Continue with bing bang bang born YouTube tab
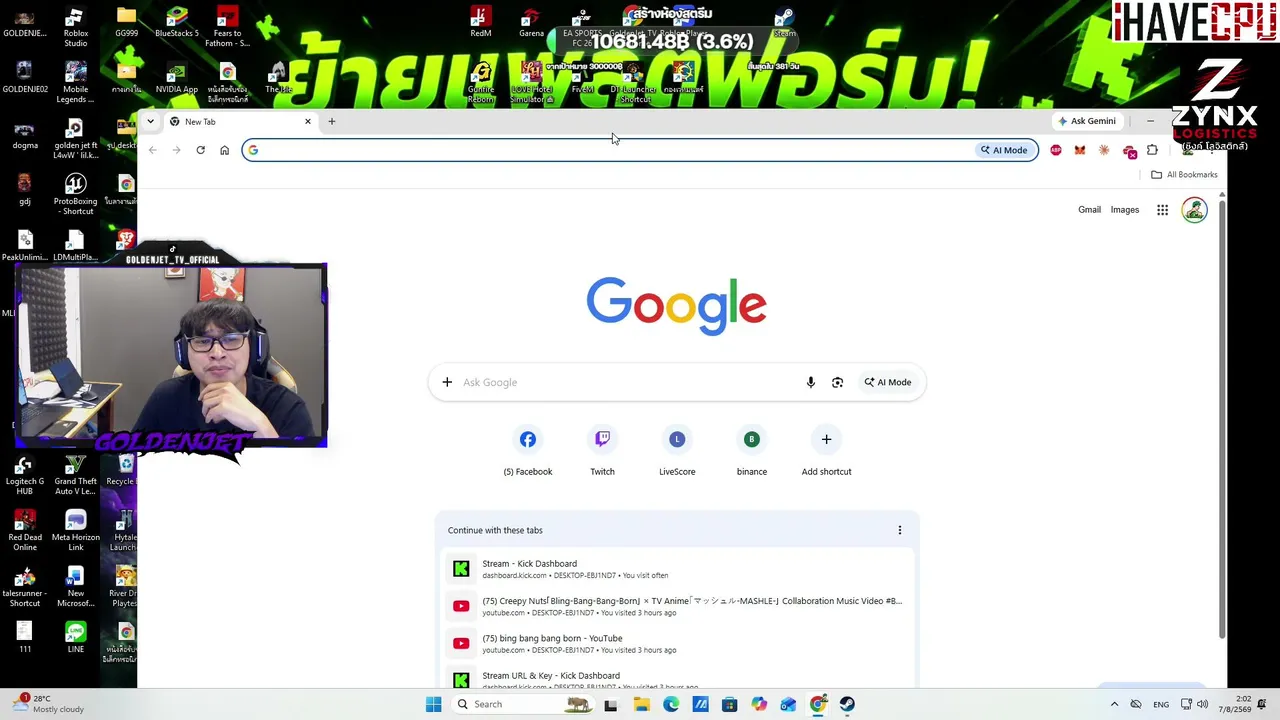This screenshot has height=720, width=1280. [677, 643]
